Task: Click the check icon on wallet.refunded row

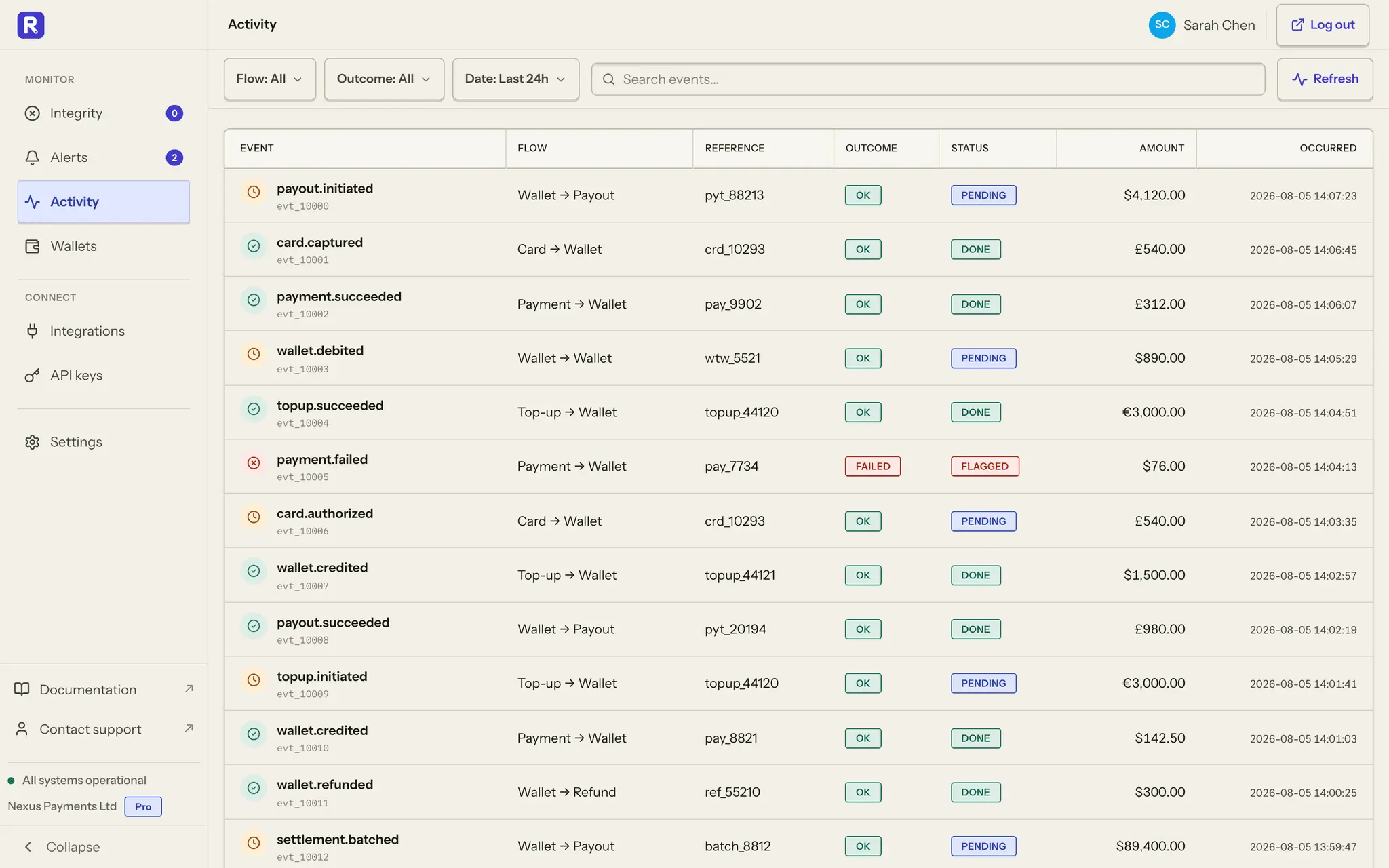Action: coord(253,788)
